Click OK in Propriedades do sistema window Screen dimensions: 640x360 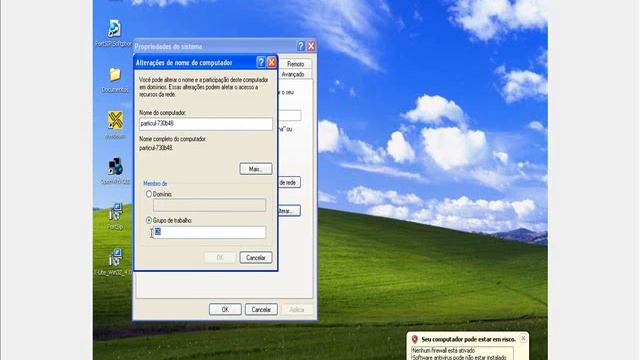pyautogui.click(x=225, y=309)
